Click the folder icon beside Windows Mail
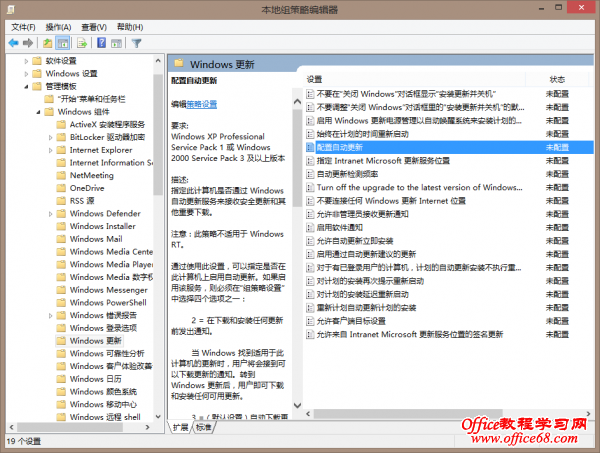This screenshot has height=453, width=600. (x=61, y=239)
